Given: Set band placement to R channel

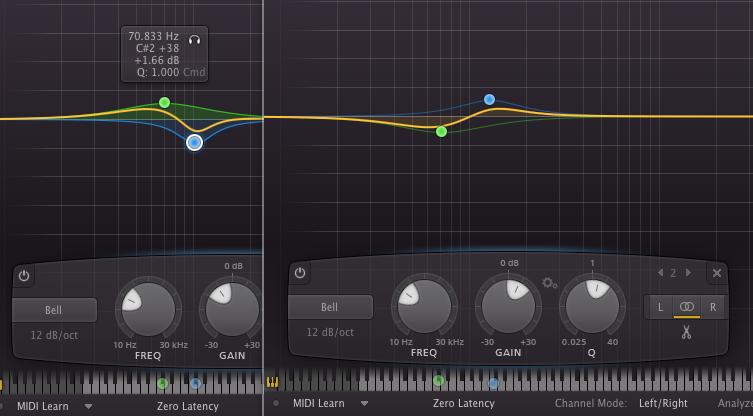Looking at the screenshot, I should click(713, 307).
